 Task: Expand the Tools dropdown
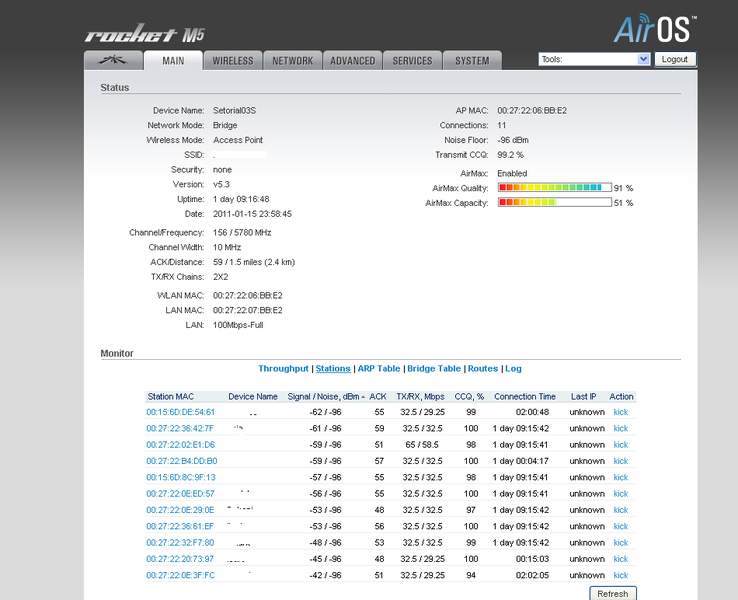594,59
